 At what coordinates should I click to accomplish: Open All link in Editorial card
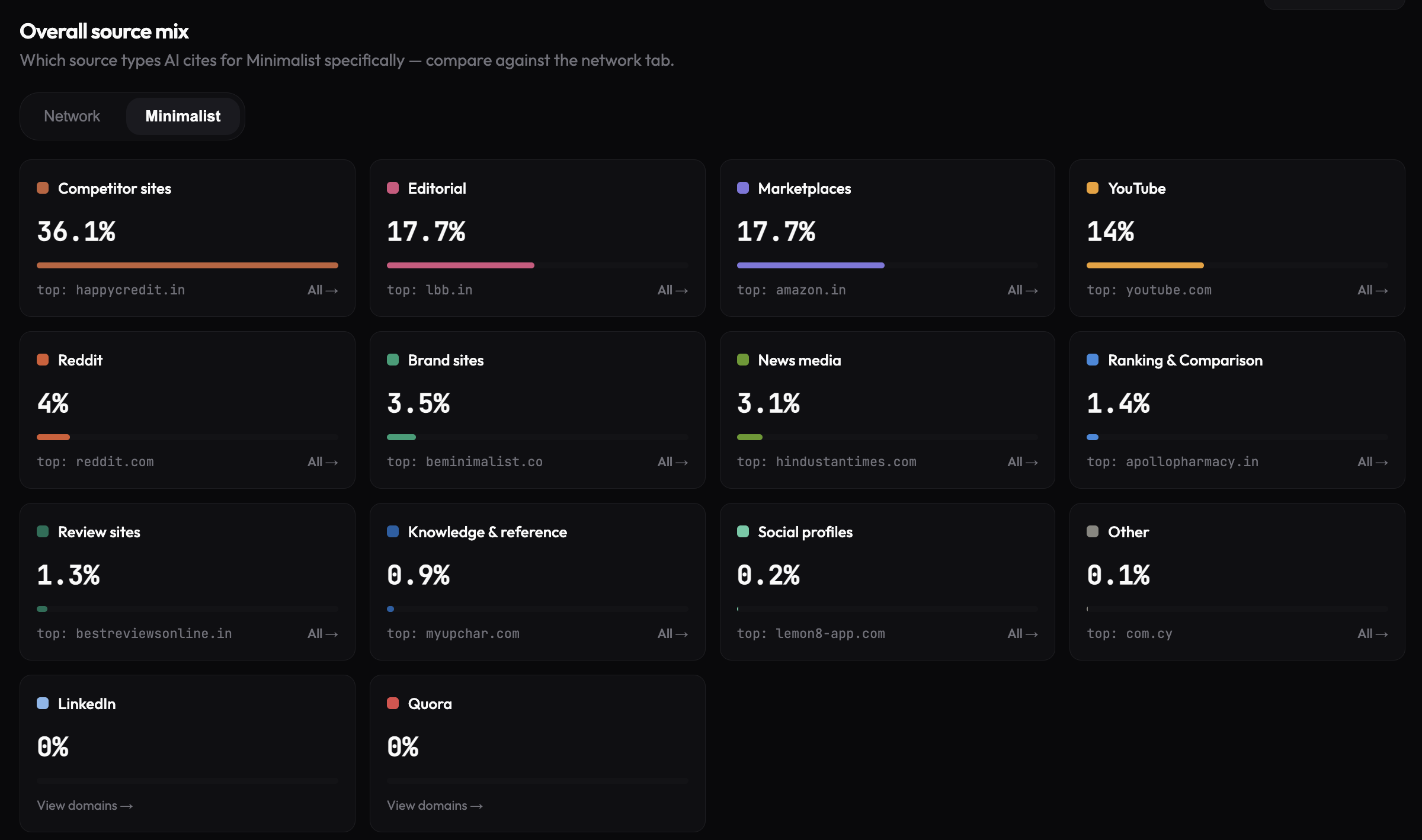(x=672, y=290)
